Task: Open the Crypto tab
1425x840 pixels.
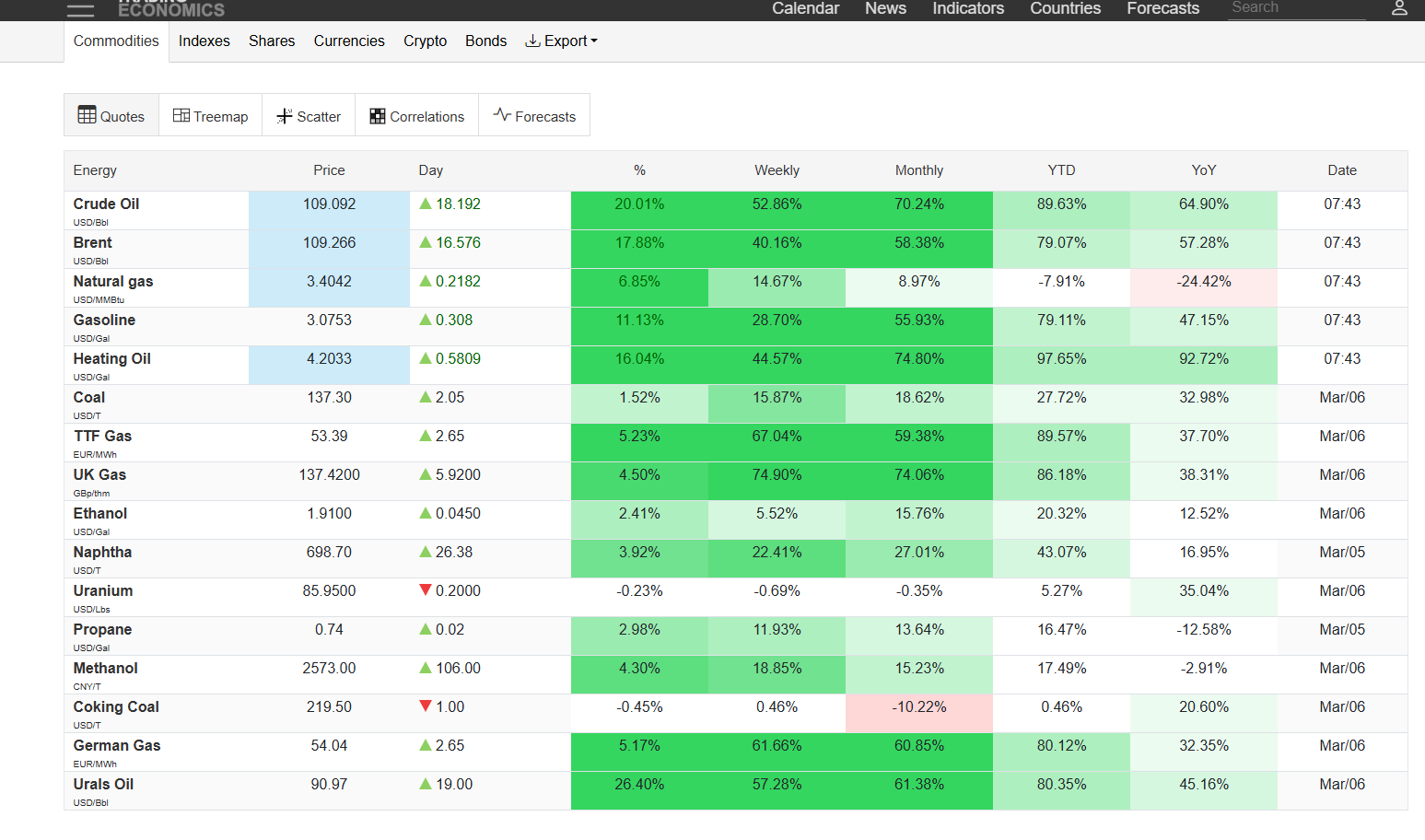Action: [x=425, y=41]
